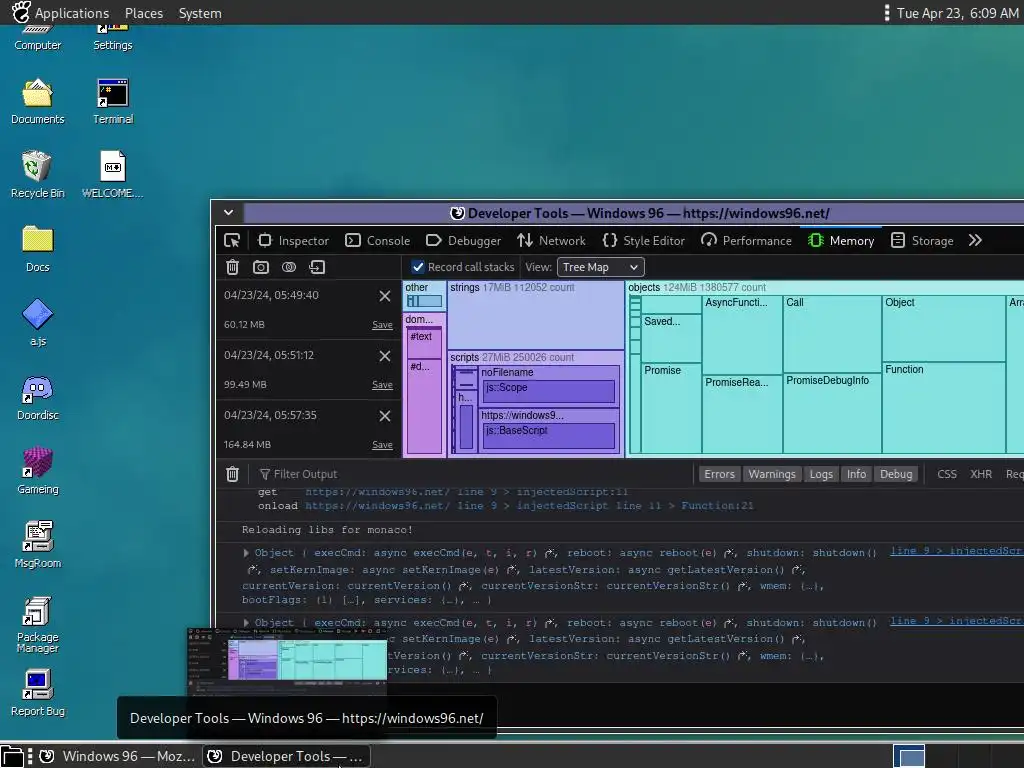1024x768 pixels.
Task: Clear console output with trash icon
Action: pyautogui.click(x=232, y=474)
